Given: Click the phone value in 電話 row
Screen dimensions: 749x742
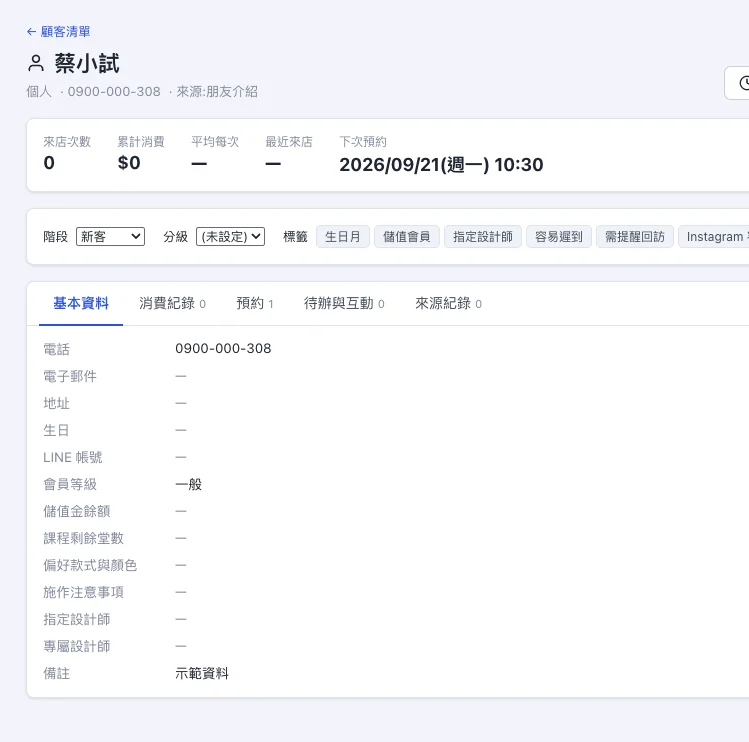Looking at the screenshot, I should 223,348.
